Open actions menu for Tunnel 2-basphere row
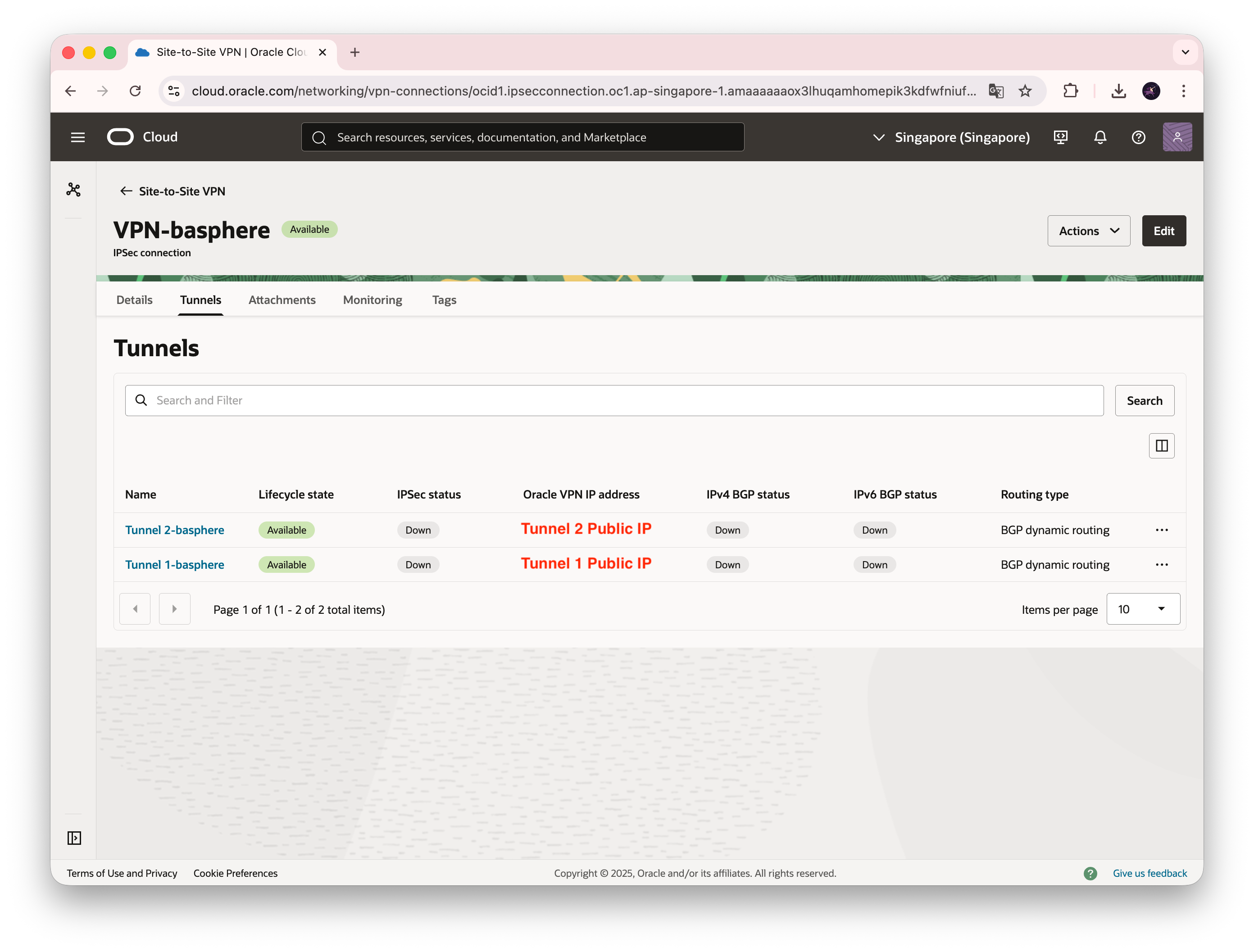Image resolution: width=1254 pixels, height=952 pixels. click(x=1162, y=530)
